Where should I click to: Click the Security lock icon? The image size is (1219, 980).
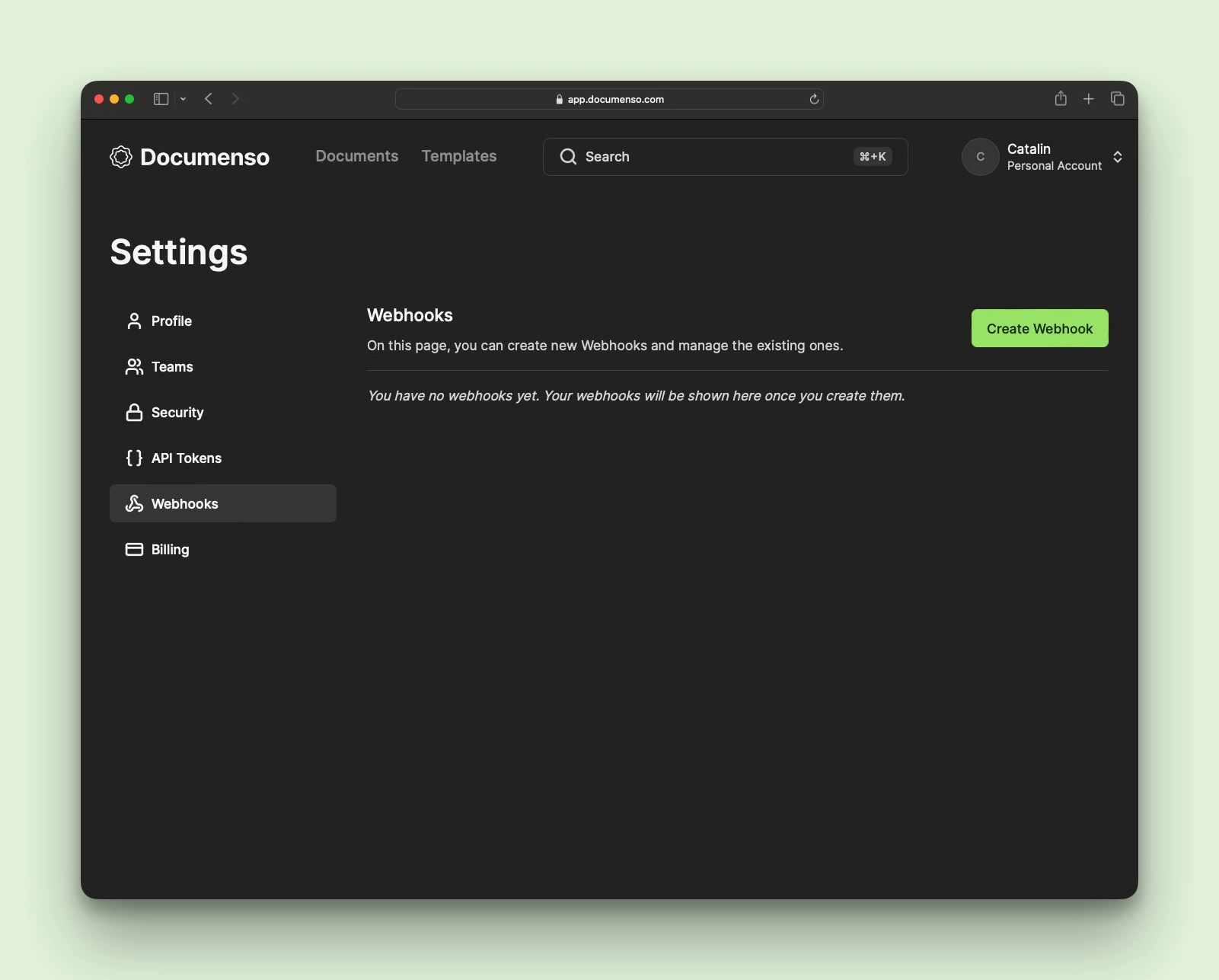point(134,413)
